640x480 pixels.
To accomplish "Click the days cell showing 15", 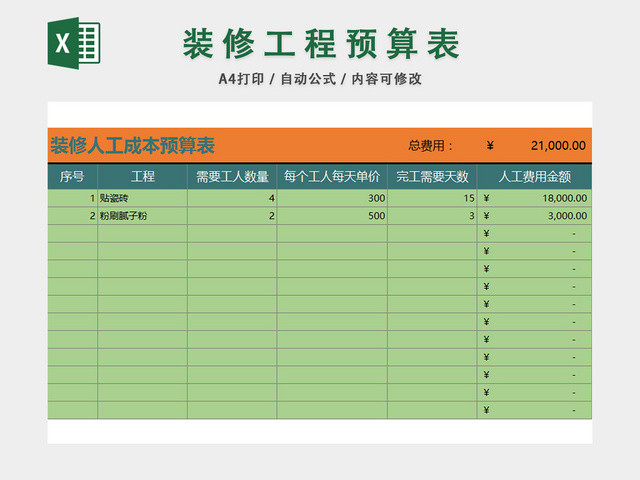I will [x=432, y=198].
